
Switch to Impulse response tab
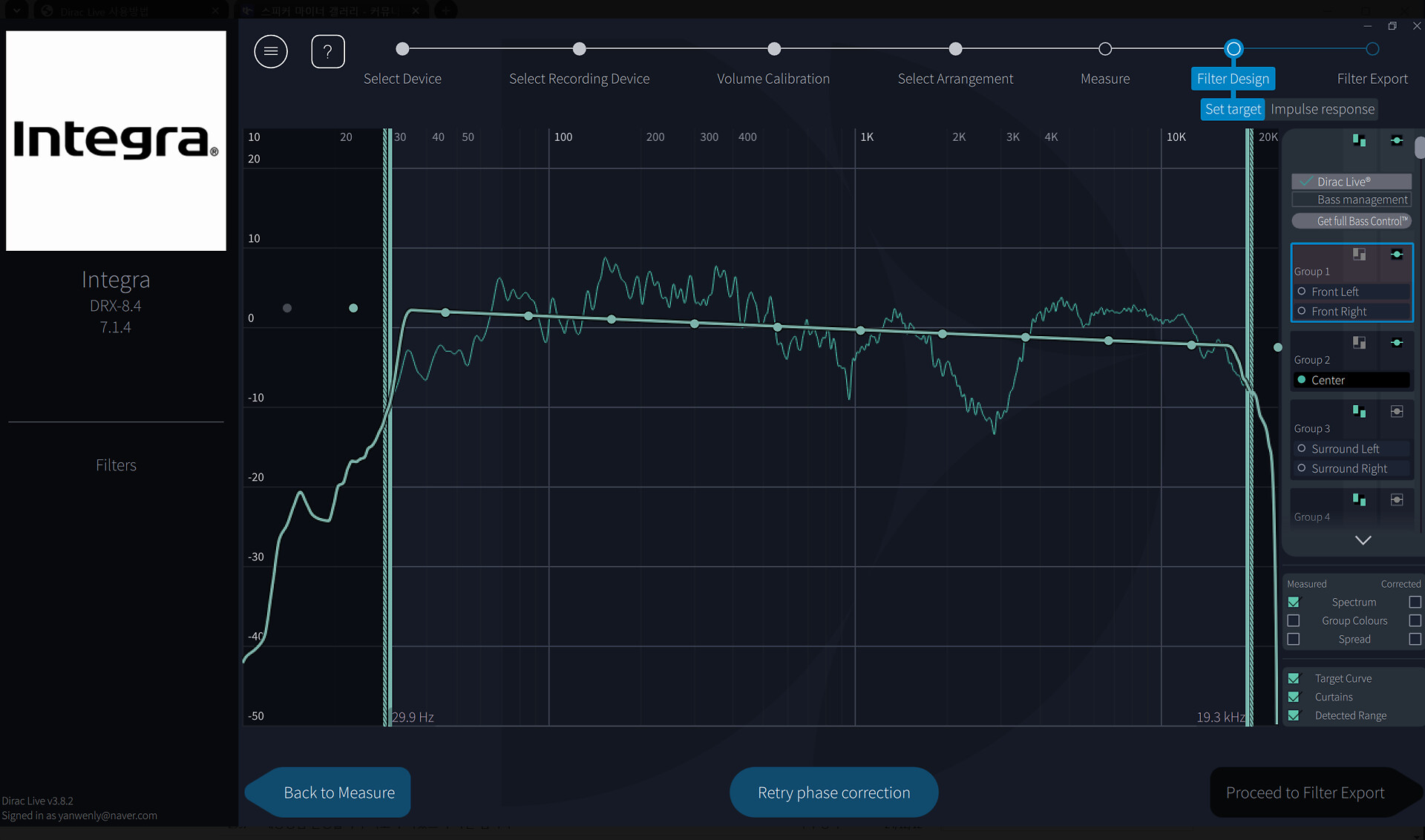1322,109
